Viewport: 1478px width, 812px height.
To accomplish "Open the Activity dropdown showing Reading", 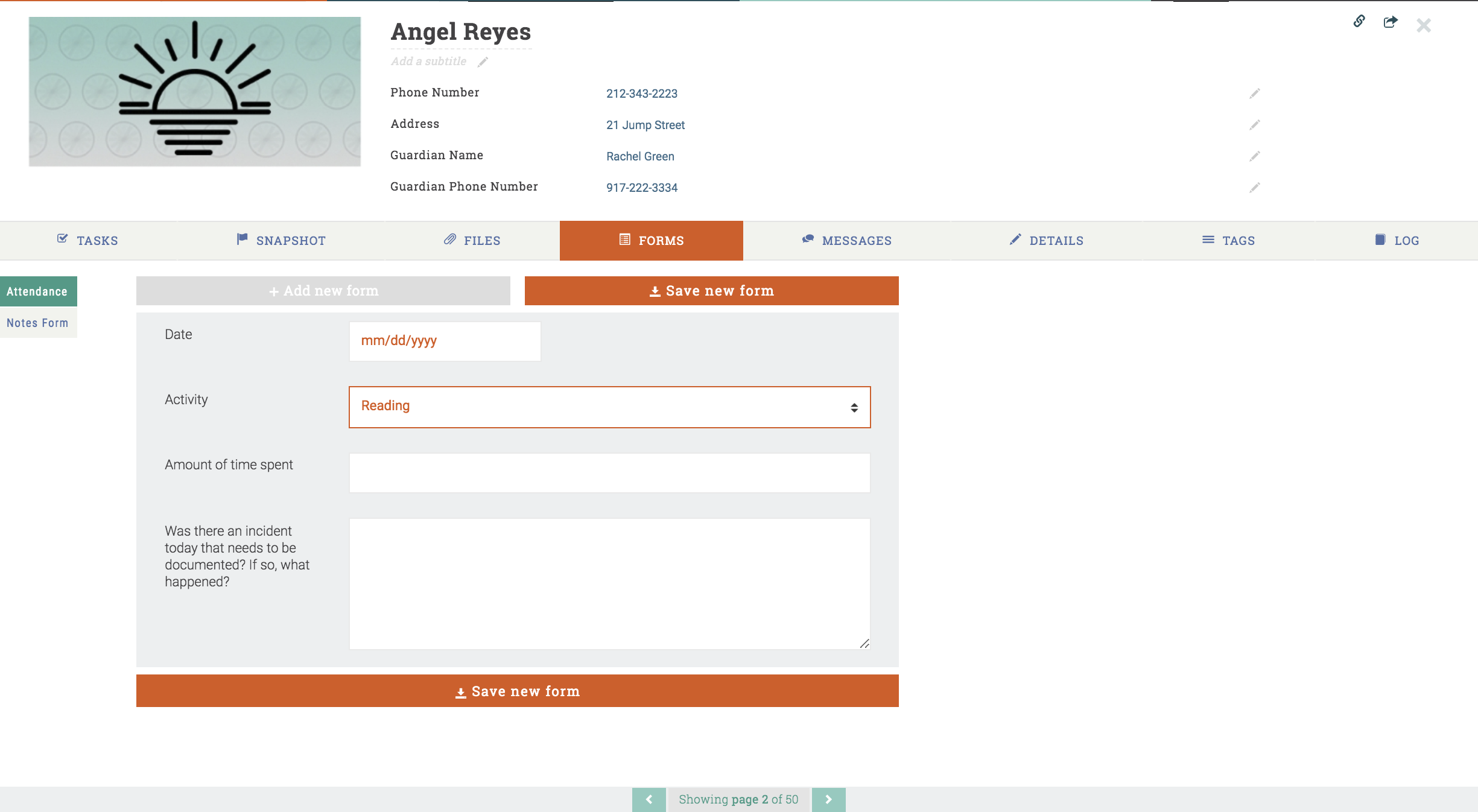I will tap(609, 407).
